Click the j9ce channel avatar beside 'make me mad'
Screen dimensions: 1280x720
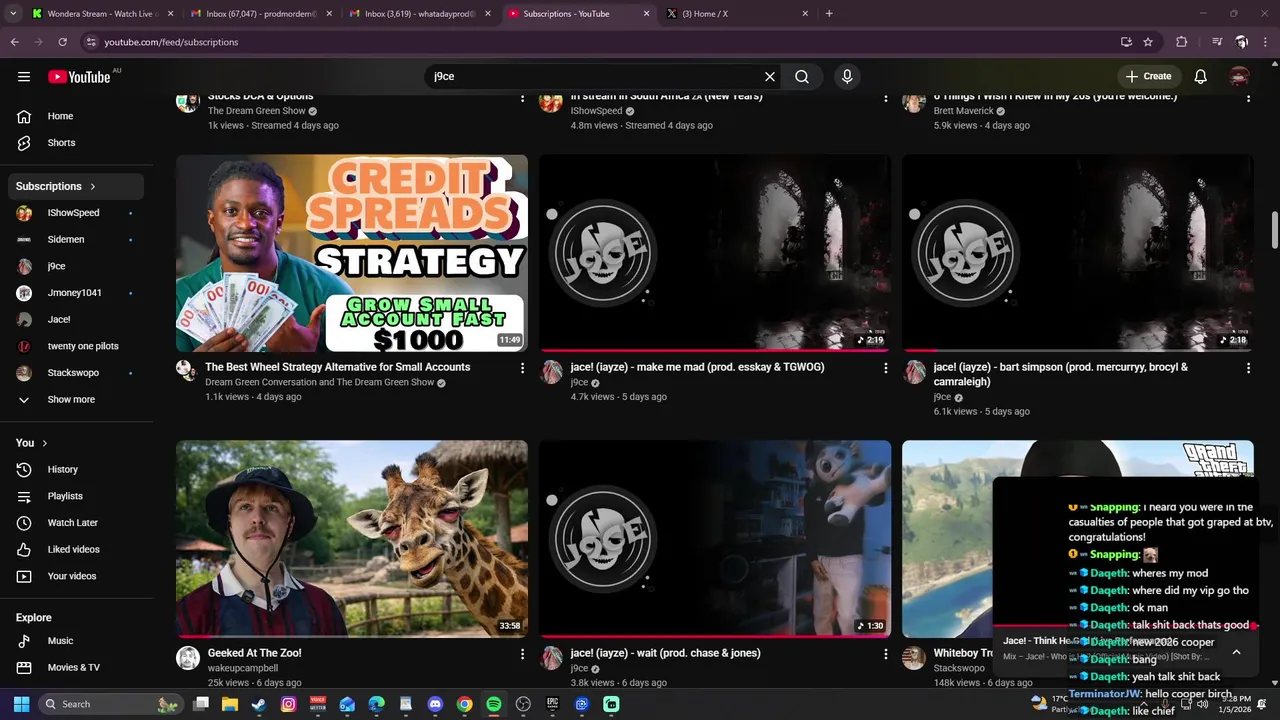[x=552, y=372]
